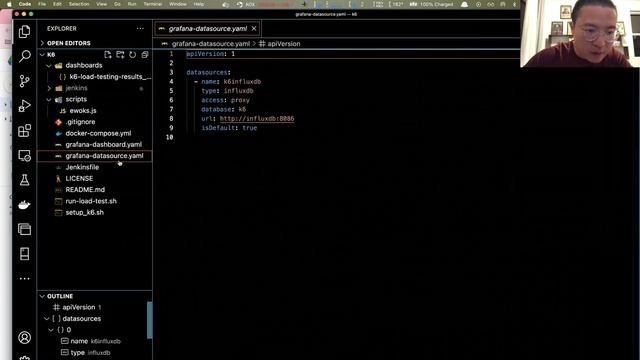Select apiVersion in the Outline panel
640x360 pixels.
tap(78, 307)
